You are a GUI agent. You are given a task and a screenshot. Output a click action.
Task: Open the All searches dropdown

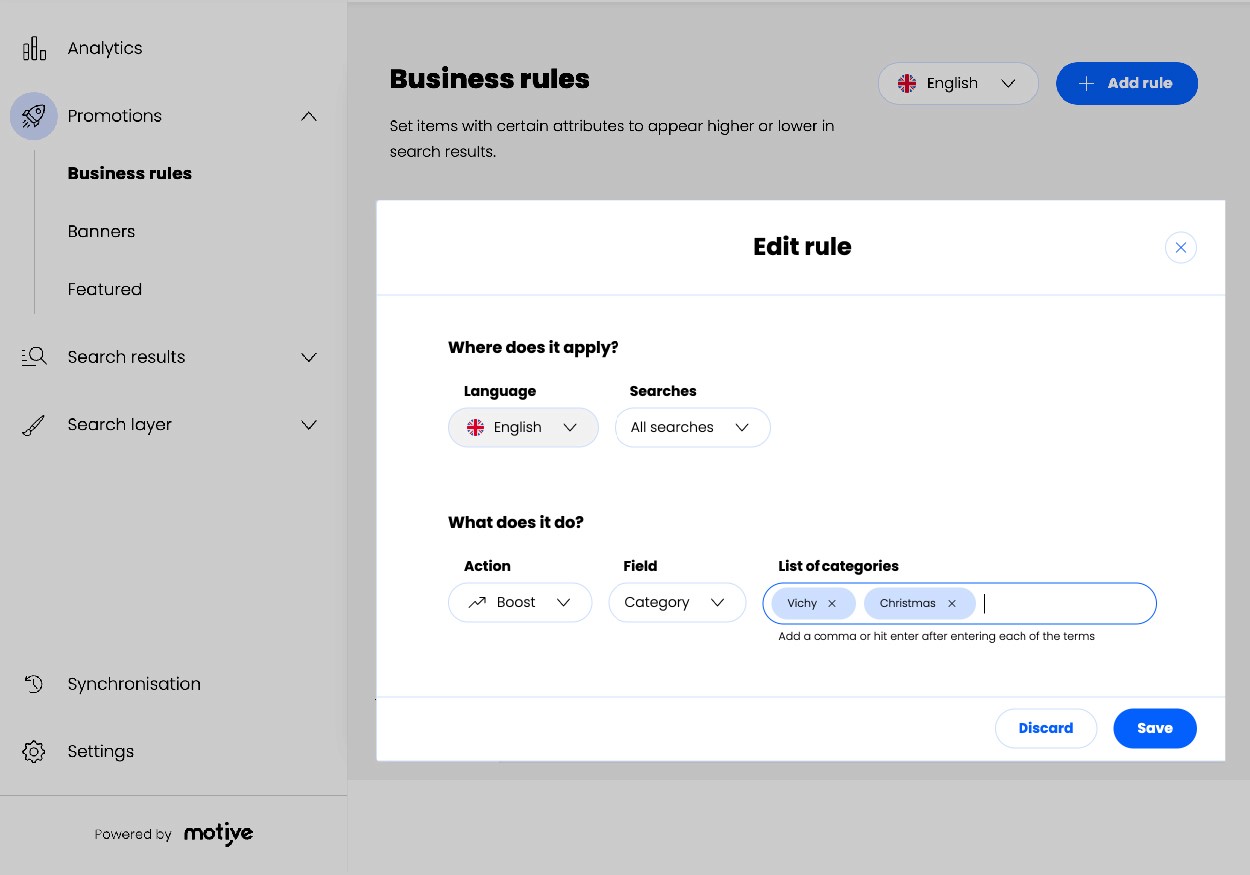[692, 428]
